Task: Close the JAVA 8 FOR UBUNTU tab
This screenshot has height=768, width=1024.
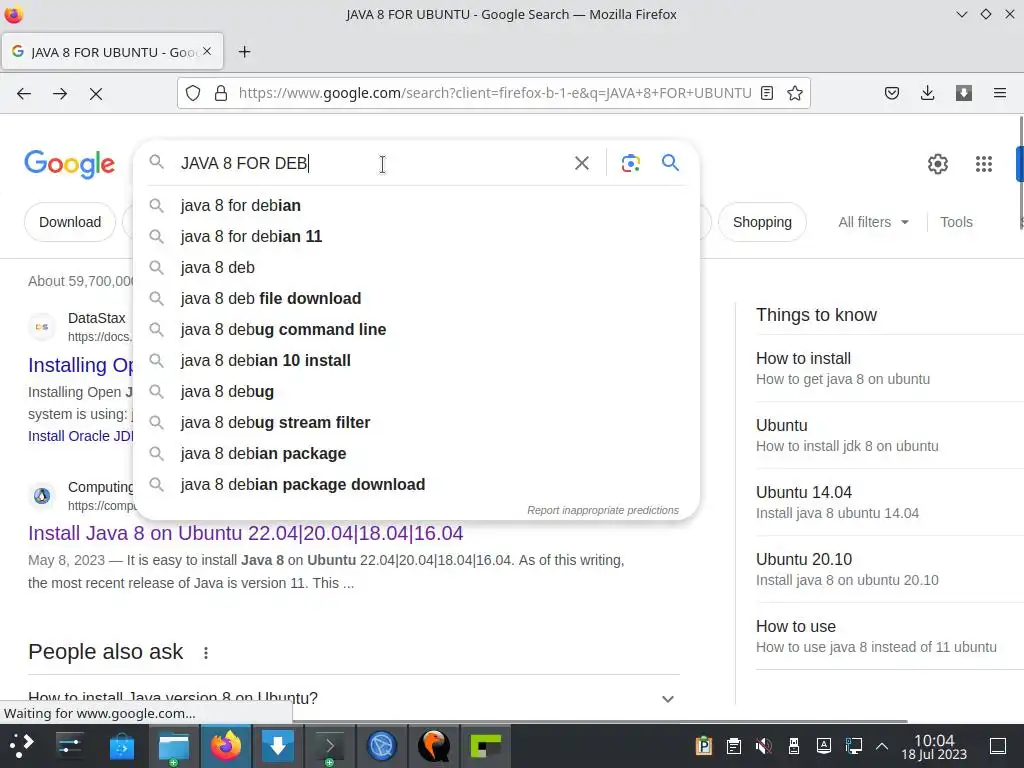Action: [207, 51]
